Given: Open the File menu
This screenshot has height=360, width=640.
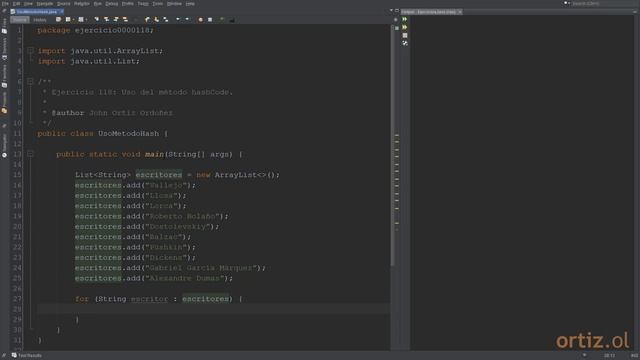Looking at the screenshot, I should [x=5, y=4].
